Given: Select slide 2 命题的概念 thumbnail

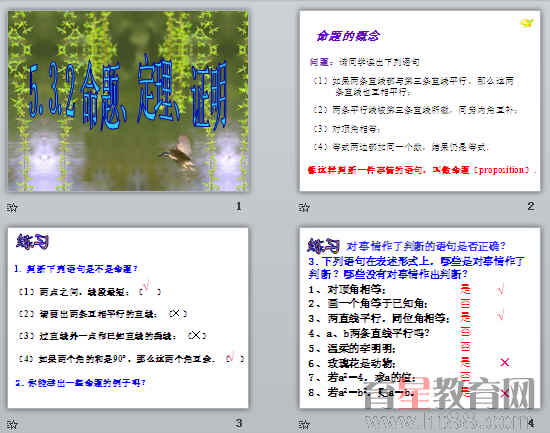Looking at the screenshot, I should point(420,101).
